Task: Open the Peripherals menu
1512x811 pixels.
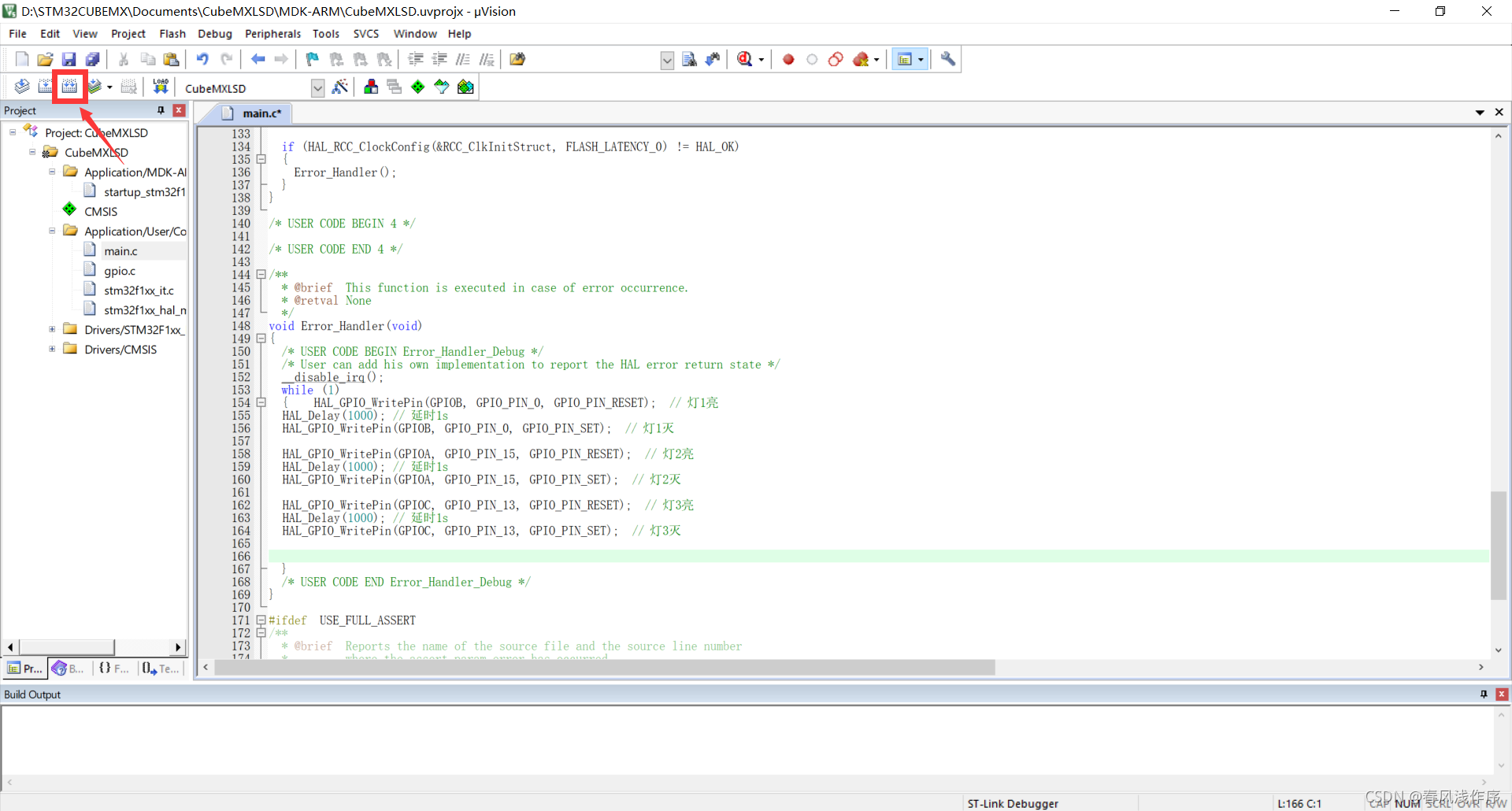Action: coord(272,34)
